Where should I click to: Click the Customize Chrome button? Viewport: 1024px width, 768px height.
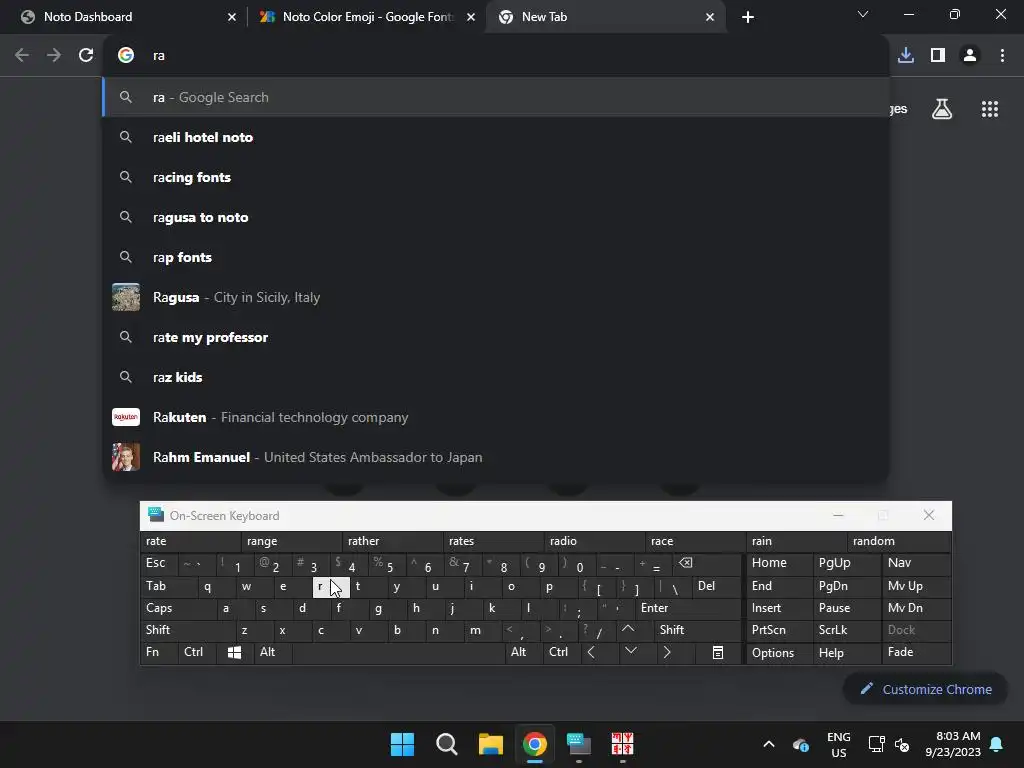click(925, 689)
